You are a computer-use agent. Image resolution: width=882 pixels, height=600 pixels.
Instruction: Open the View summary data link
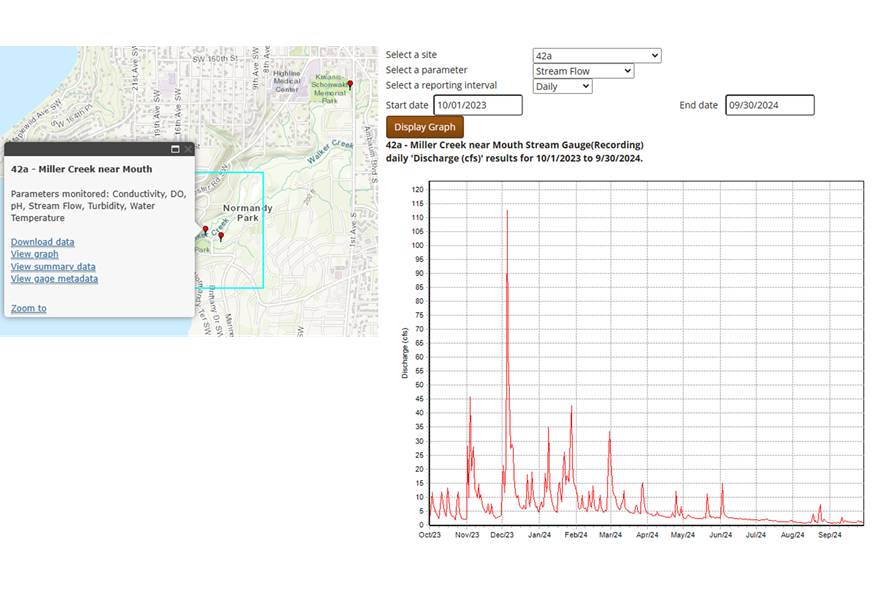click(53, 267)
